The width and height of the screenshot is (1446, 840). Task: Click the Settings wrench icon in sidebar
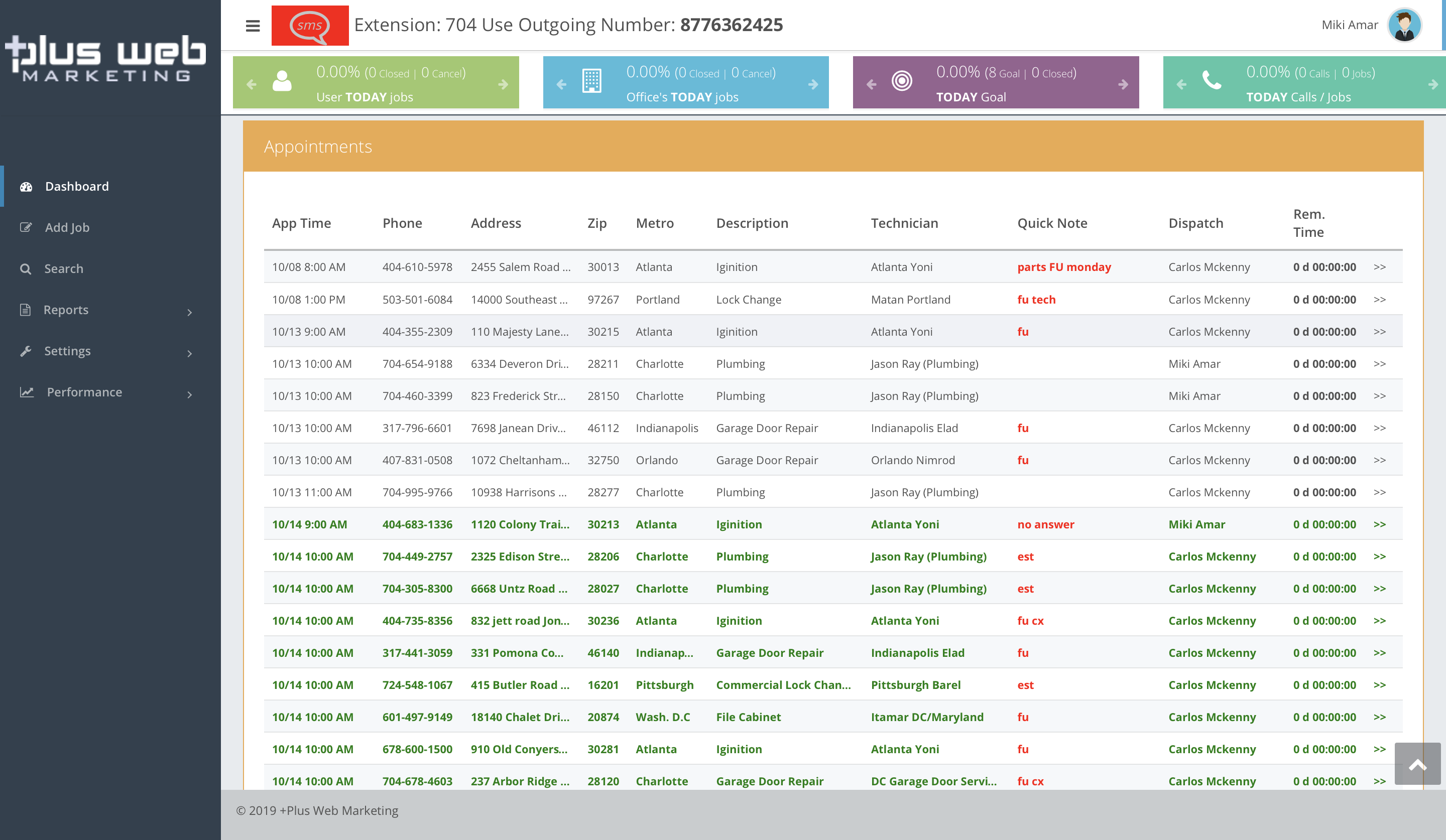tap(27, 351)
